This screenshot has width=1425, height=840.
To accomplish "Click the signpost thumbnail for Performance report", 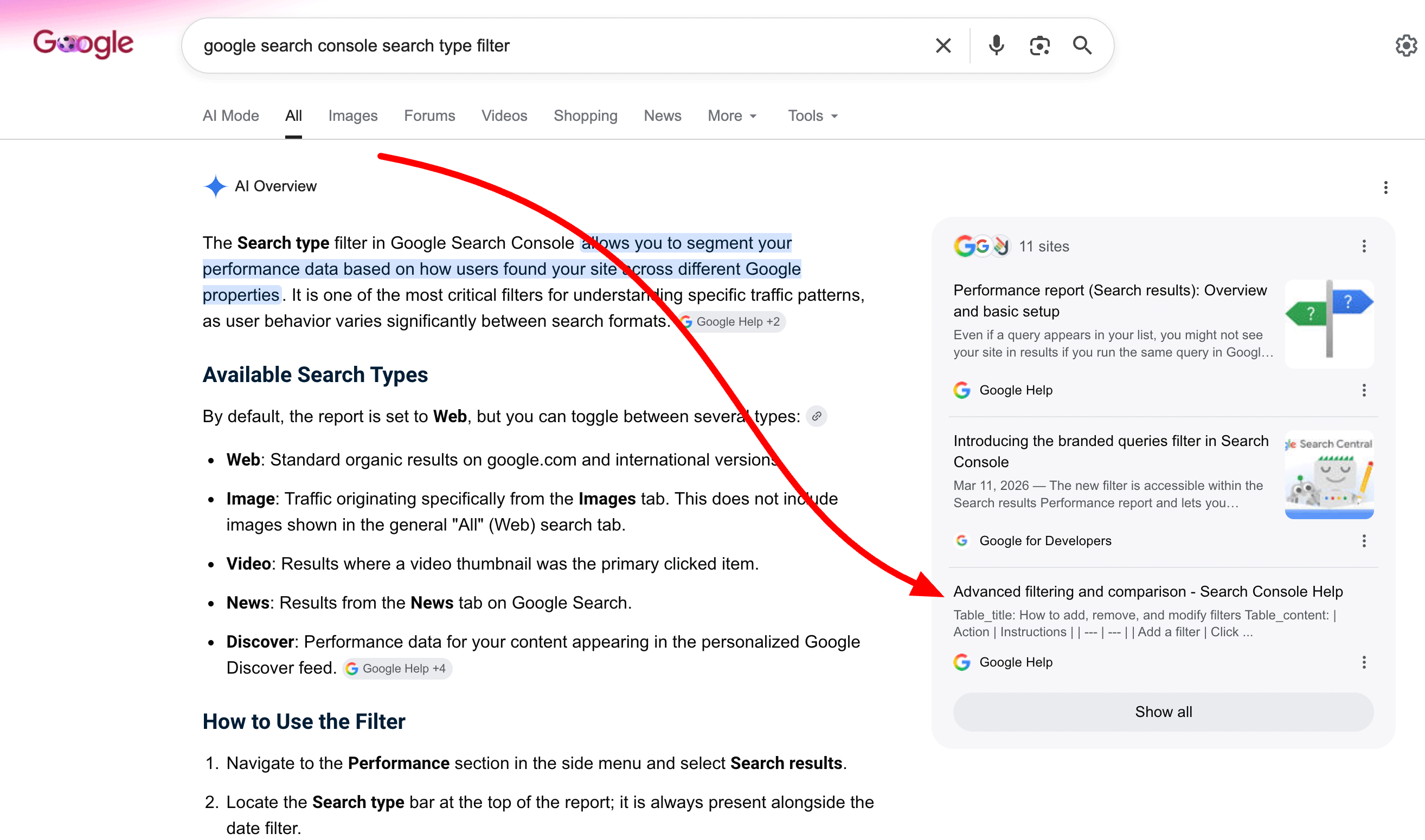I will click(1328, 323).
